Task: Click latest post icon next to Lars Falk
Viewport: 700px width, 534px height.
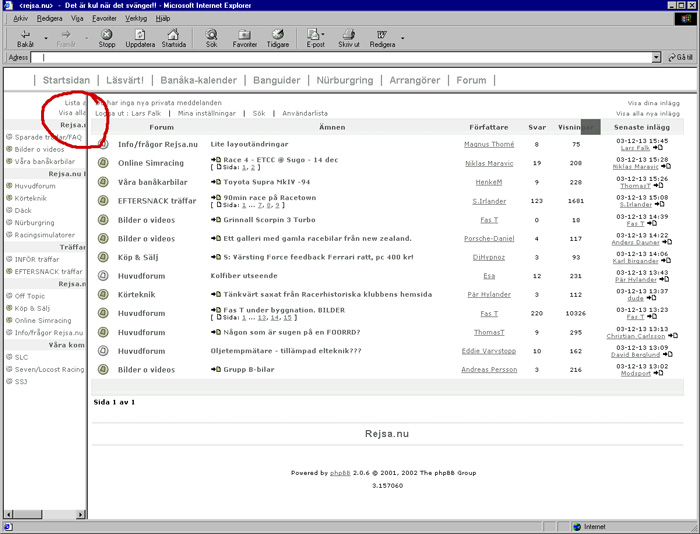Action: [x=658, y=148]
